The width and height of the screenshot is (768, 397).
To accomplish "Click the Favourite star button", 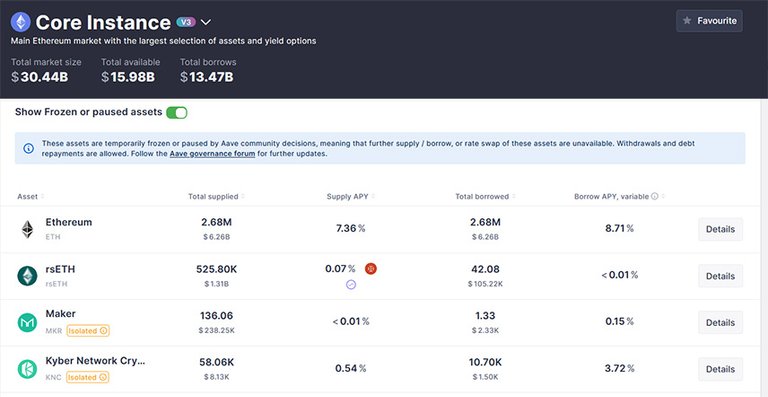I will point(709,21).
